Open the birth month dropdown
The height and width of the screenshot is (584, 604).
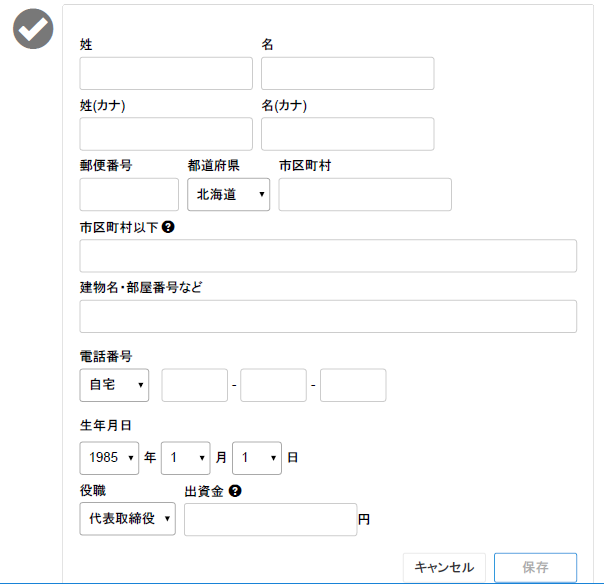point(186,458)
